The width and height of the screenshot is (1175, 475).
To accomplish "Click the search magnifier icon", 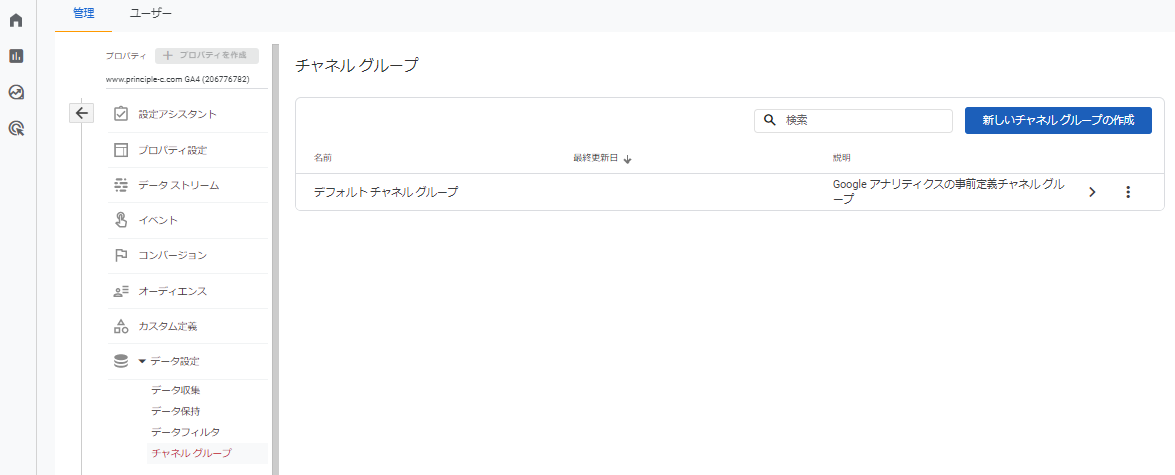I will 770,120.
